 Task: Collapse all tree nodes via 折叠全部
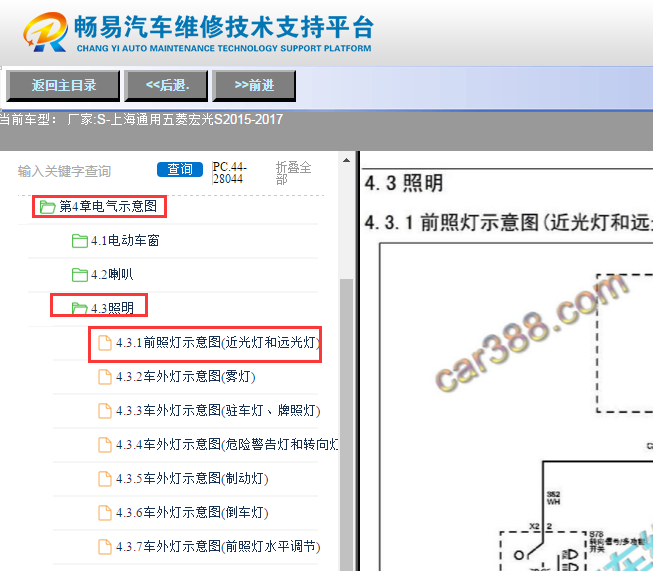tap(293, 173)
